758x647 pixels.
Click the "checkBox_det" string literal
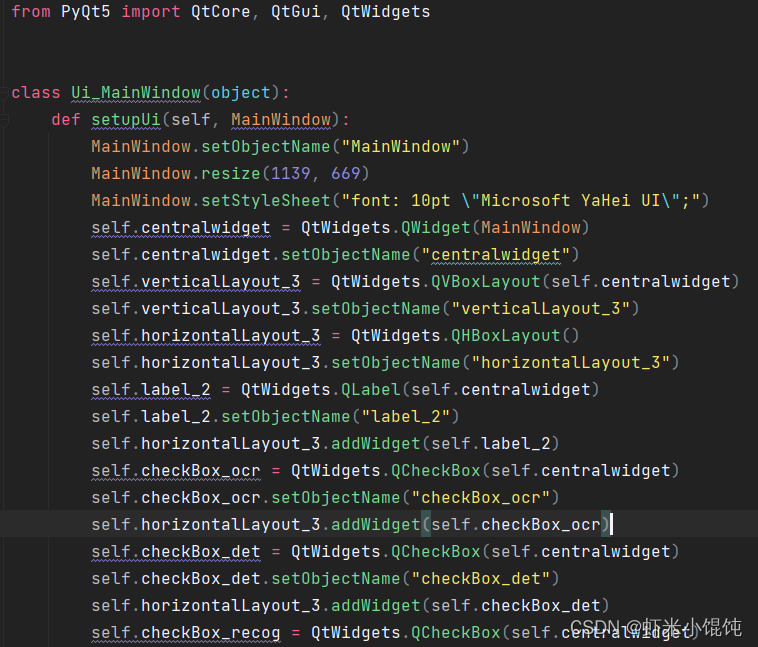(481, 580)
